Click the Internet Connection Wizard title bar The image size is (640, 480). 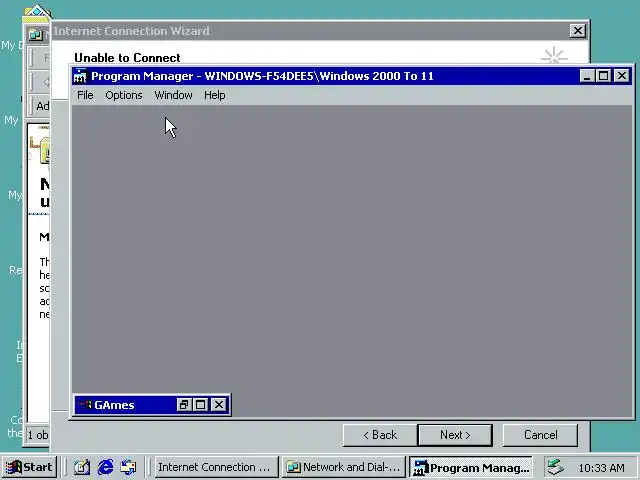point(310,31)
